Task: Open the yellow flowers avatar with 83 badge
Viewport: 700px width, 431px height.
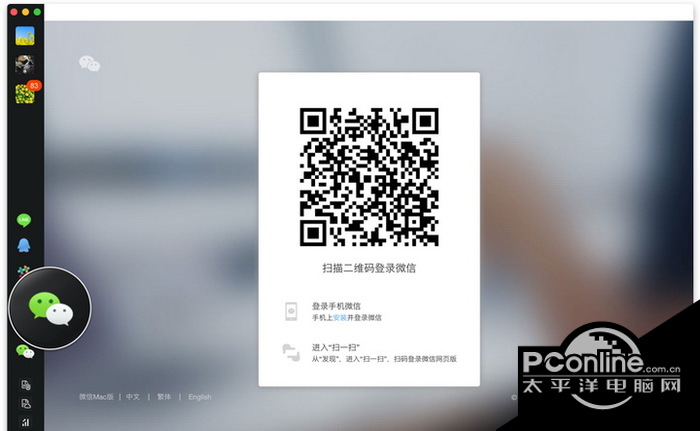Action: (x=25, y=94)
